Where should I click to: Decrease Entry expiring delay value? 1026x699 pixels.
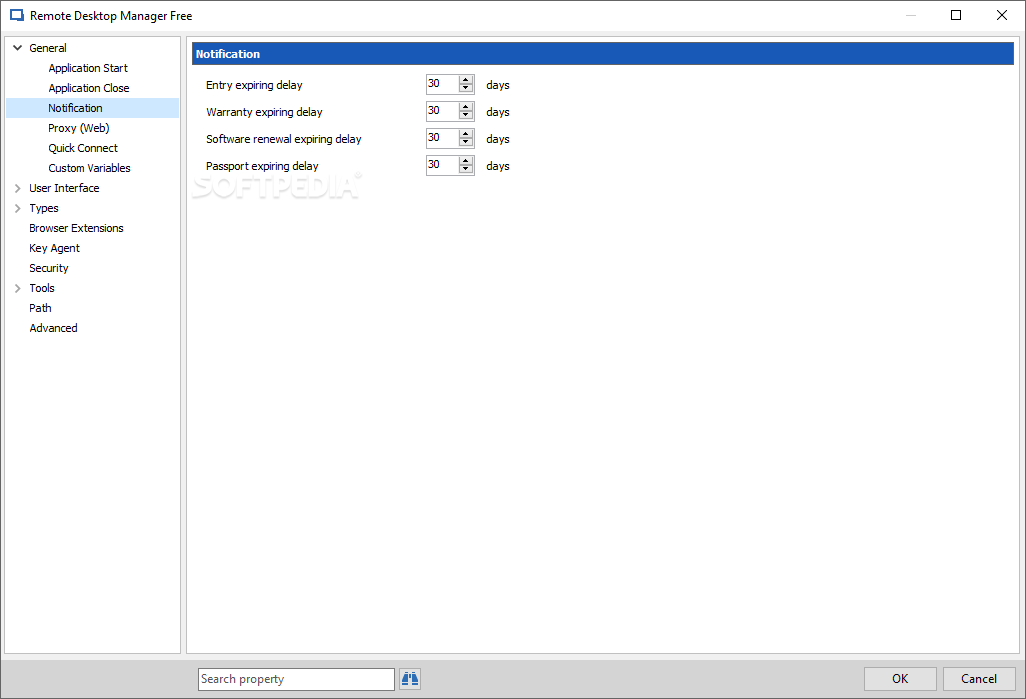(466, 88)
